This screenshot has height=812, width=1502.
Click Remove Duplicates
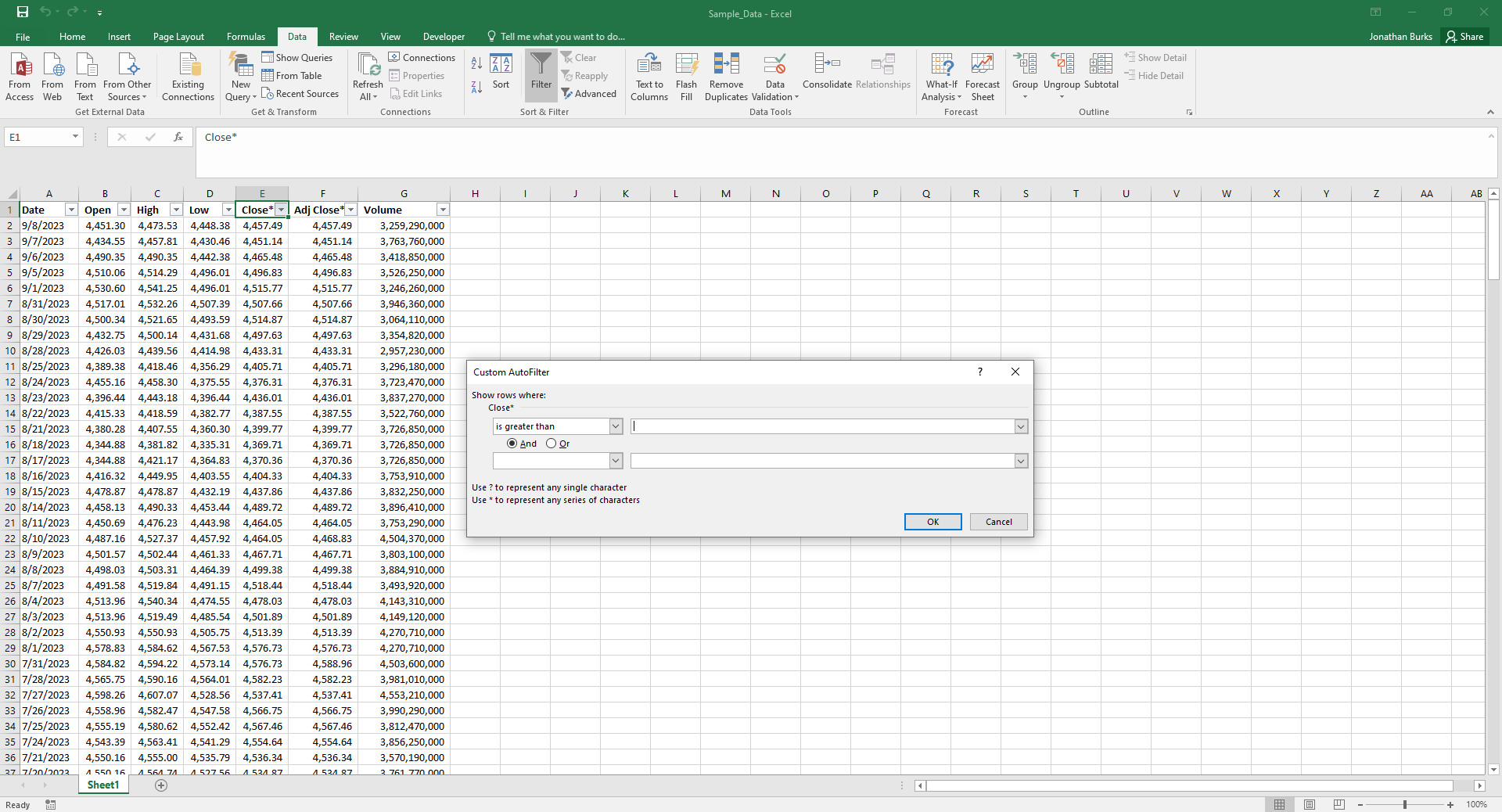tap(726, 77)
